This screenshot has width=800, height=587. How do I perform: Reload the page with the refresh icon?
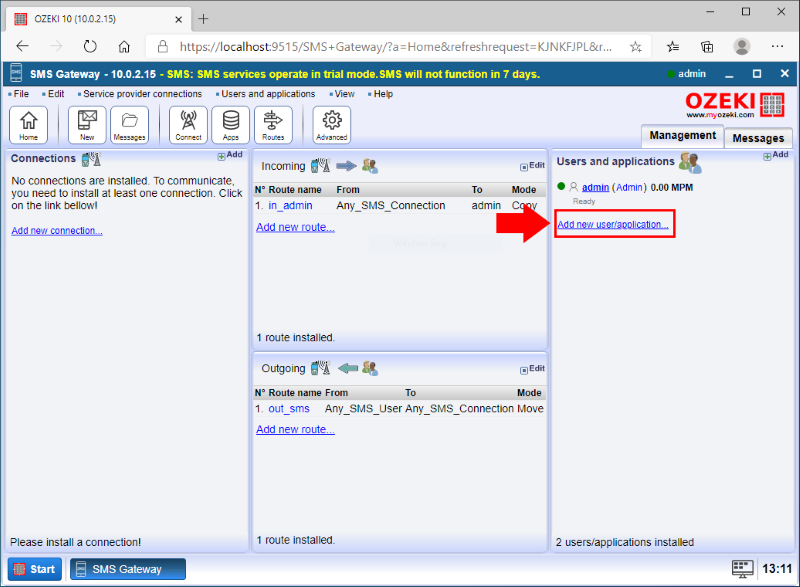click(90, 47)
